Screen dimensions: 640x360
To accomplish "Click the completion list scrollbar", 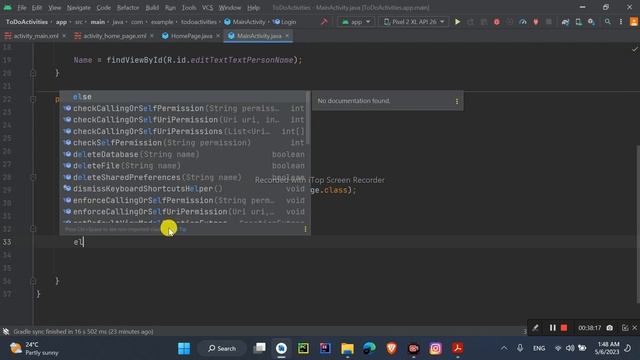I will click(x=308, y=118).
